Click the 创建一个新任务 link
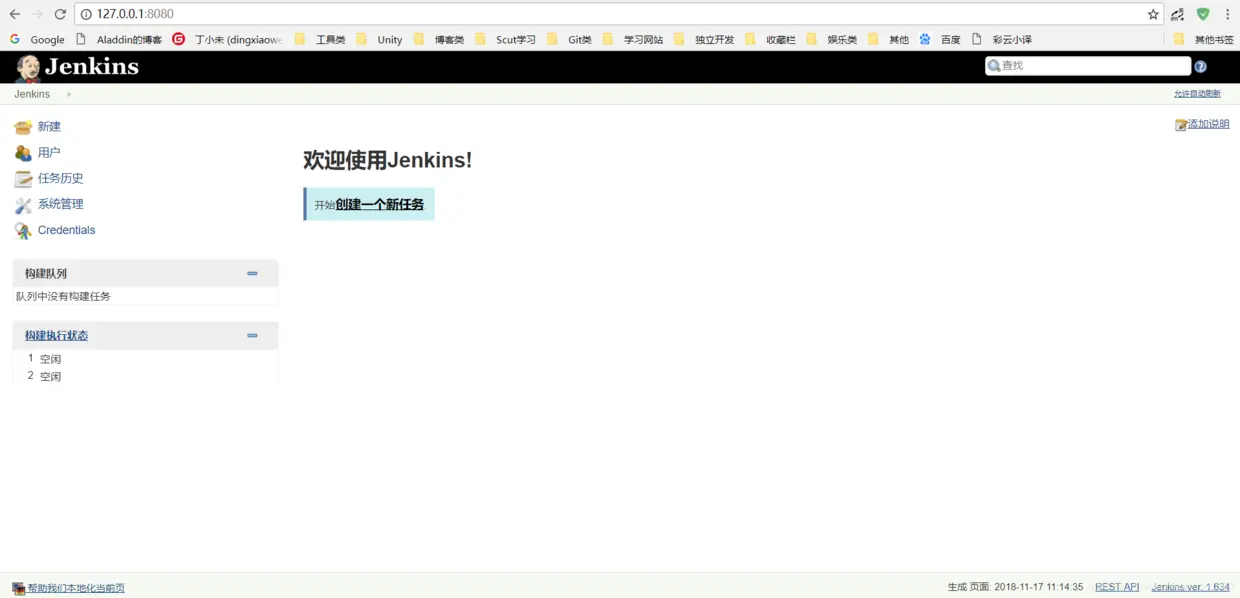 point(379,204)
